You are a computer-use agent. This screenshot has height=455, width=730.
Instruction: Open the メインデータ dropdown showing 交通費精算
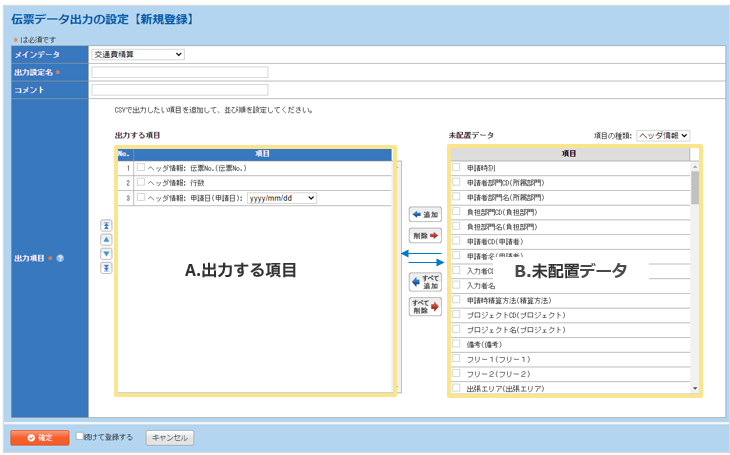(x=137, y=54)
